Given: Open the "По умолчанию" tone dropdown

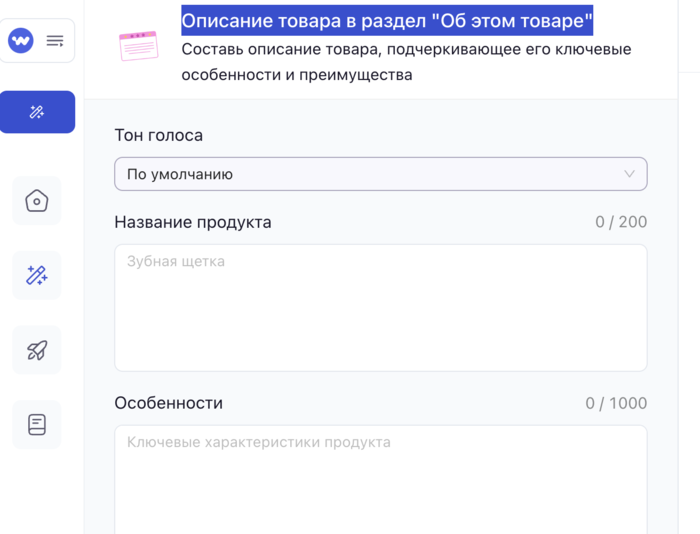Looking at the screenshot, I should [x=380, y=174].
